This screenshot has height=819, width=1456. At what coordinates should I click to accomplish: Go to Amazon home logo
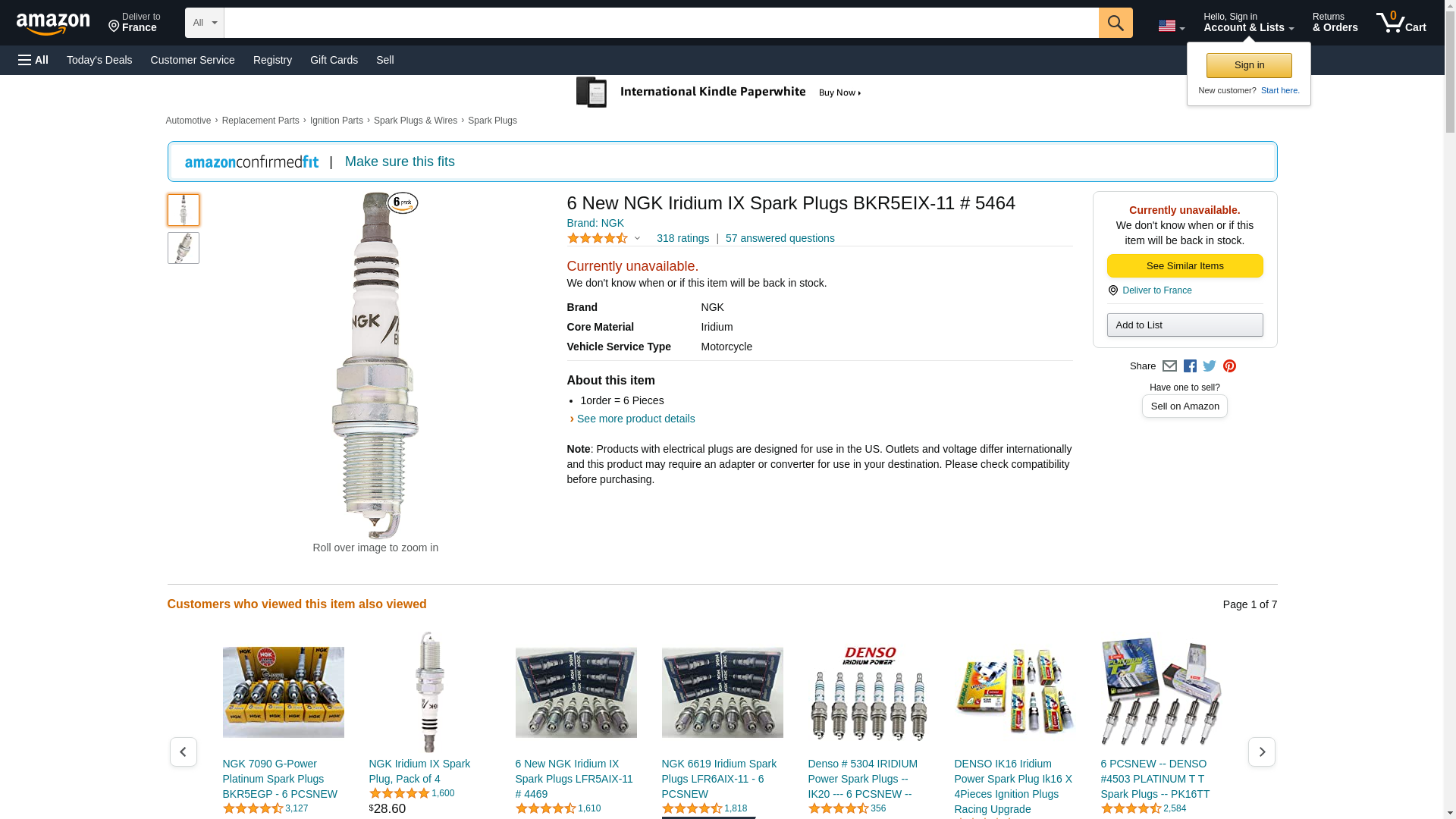point(53,24)
